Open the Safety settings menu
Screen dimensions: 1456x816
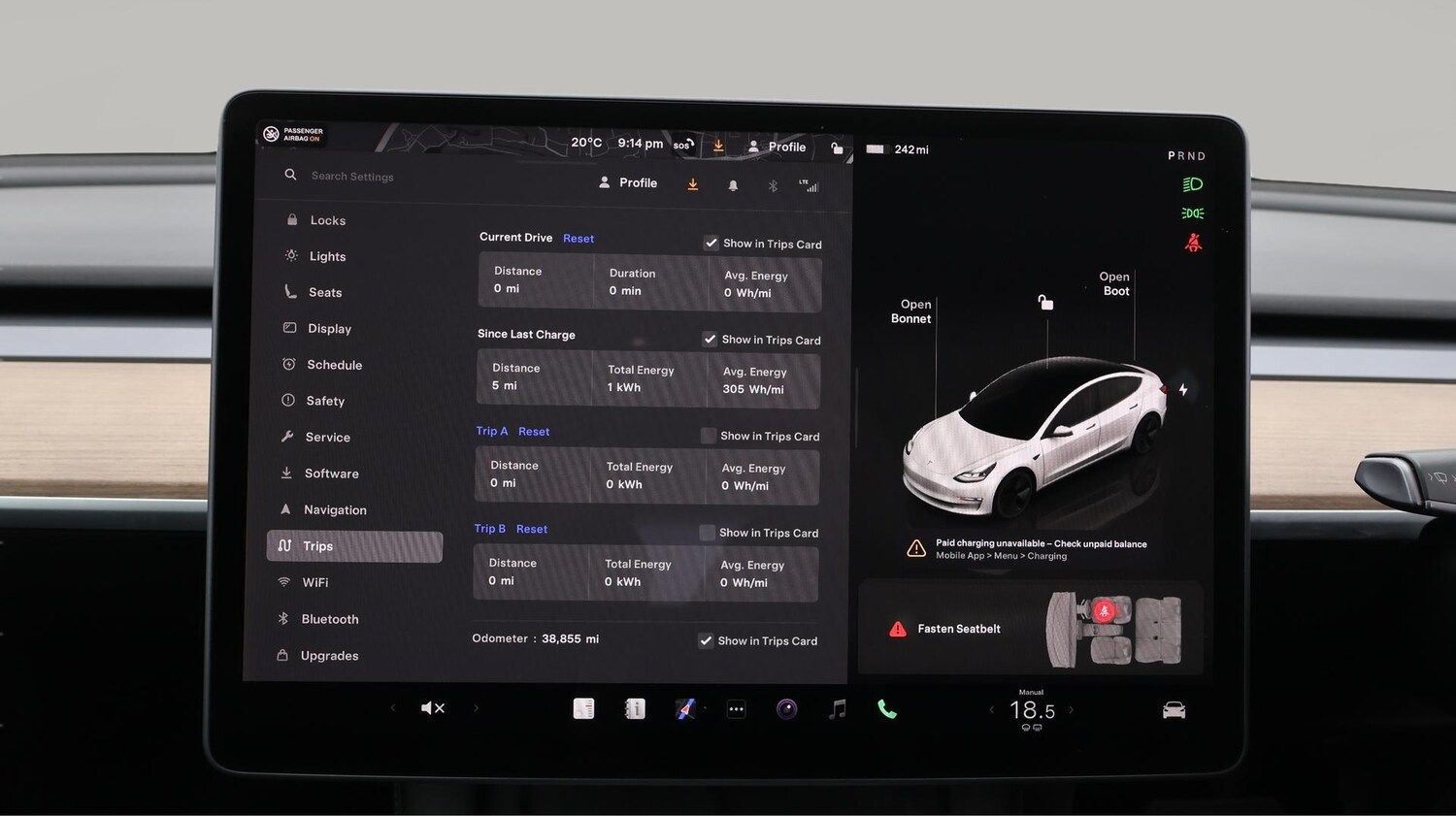point(314,401)
